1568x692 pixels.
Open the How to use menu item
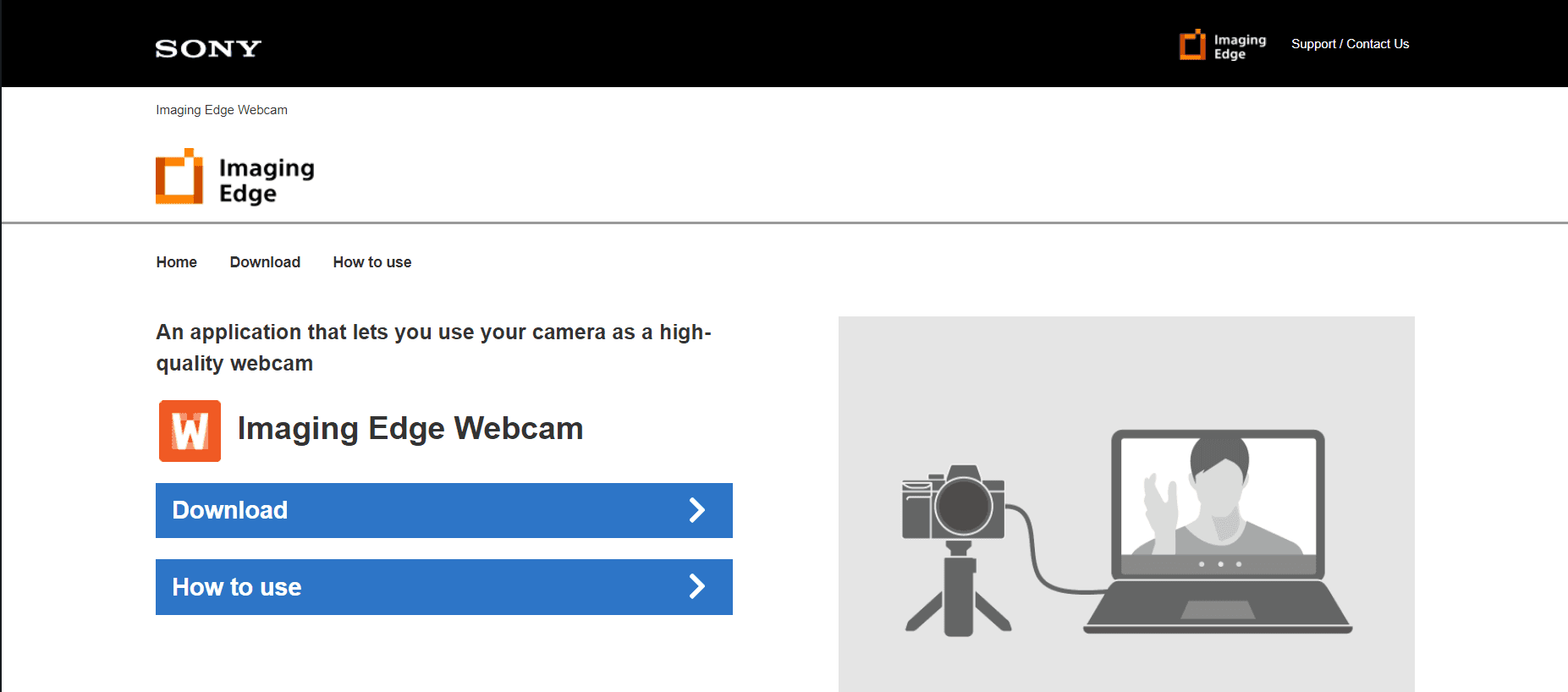(x=372, y=262)
